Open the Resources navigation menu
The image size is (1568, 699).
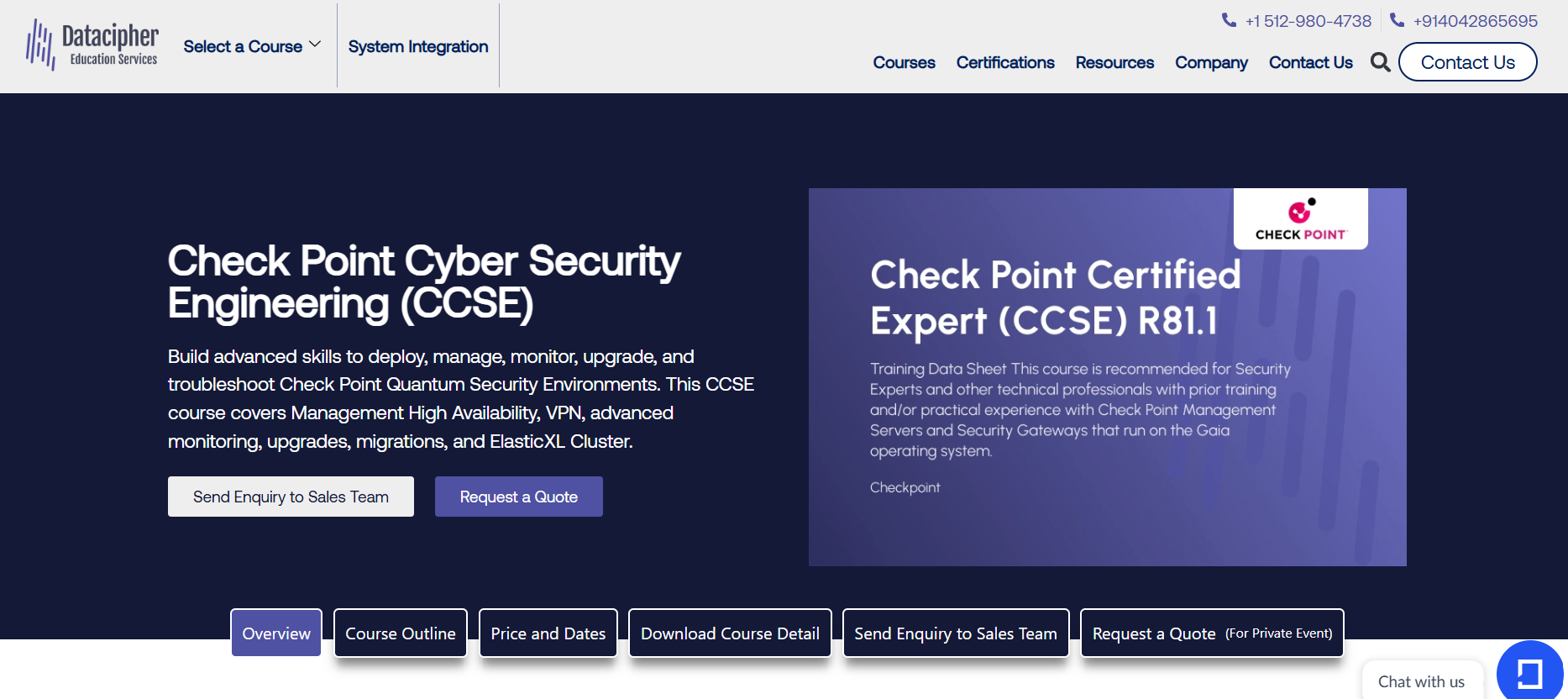[1114, 62]
